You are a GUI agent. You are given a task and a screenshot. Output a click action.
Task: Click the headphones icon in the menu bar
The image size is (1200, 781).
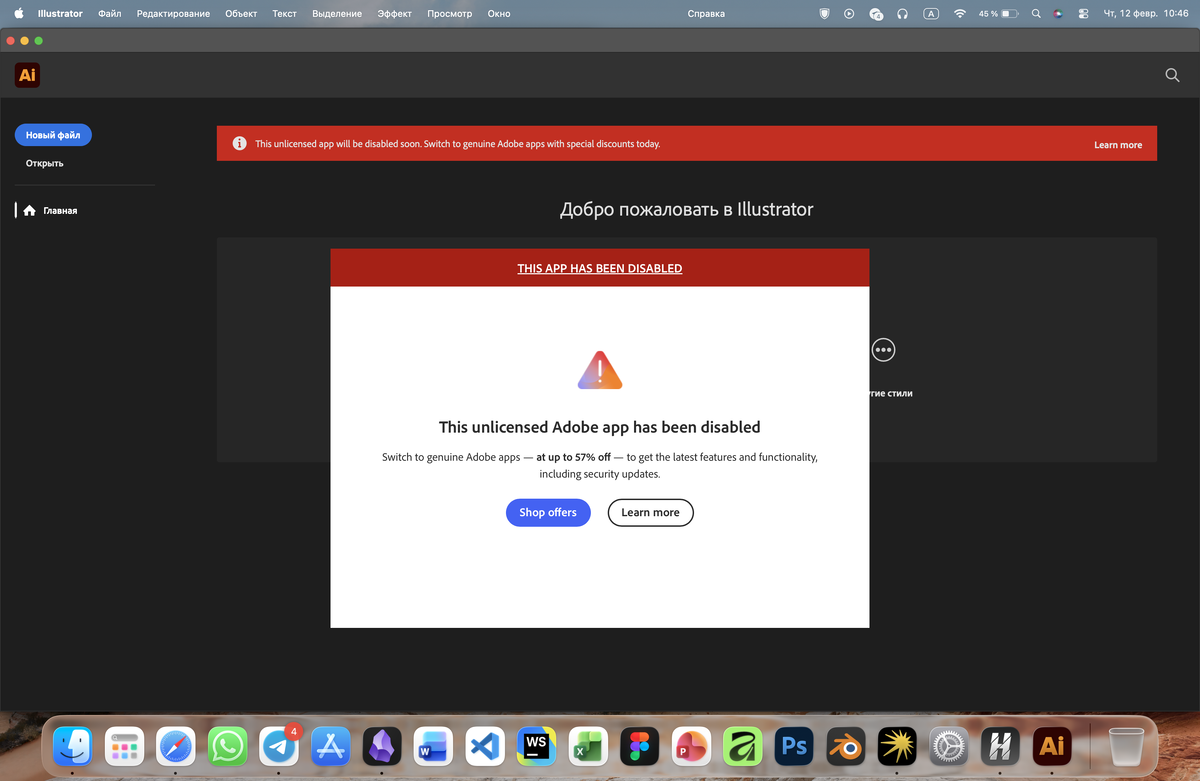pyautogui.click(x=903, y=14)
